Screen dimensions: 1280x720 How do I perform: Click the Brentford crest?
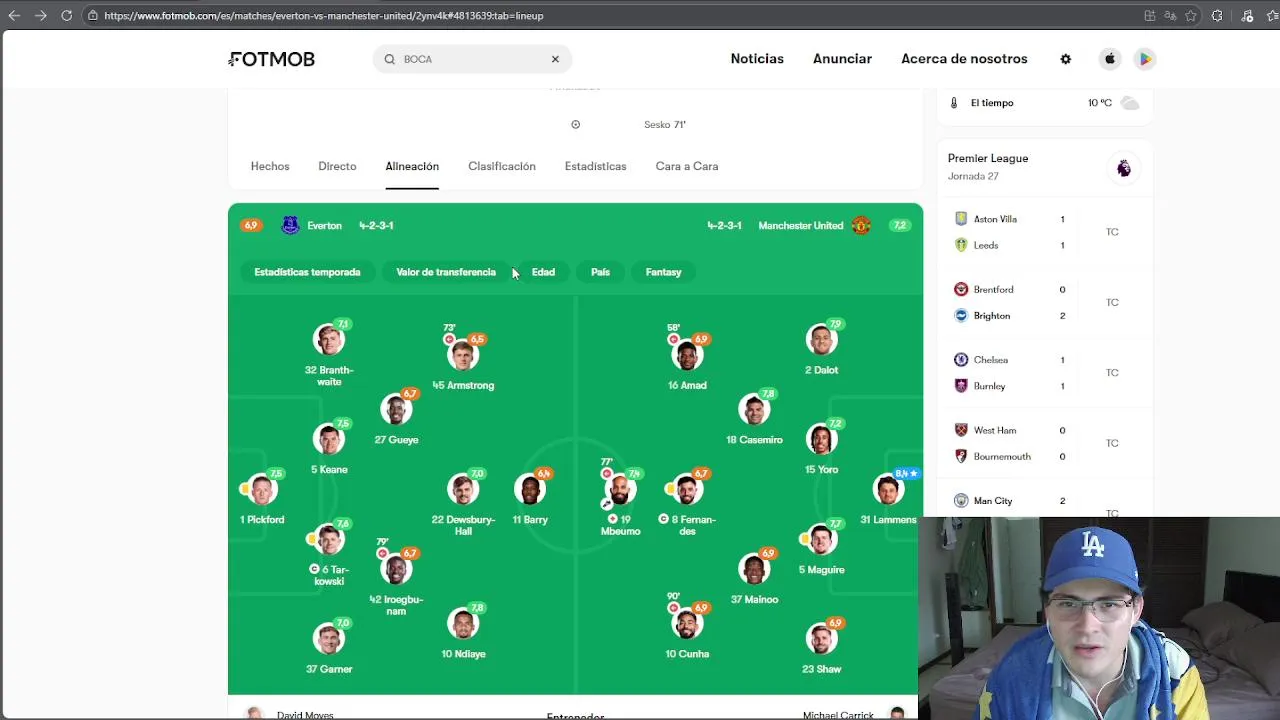coord(961,289)
